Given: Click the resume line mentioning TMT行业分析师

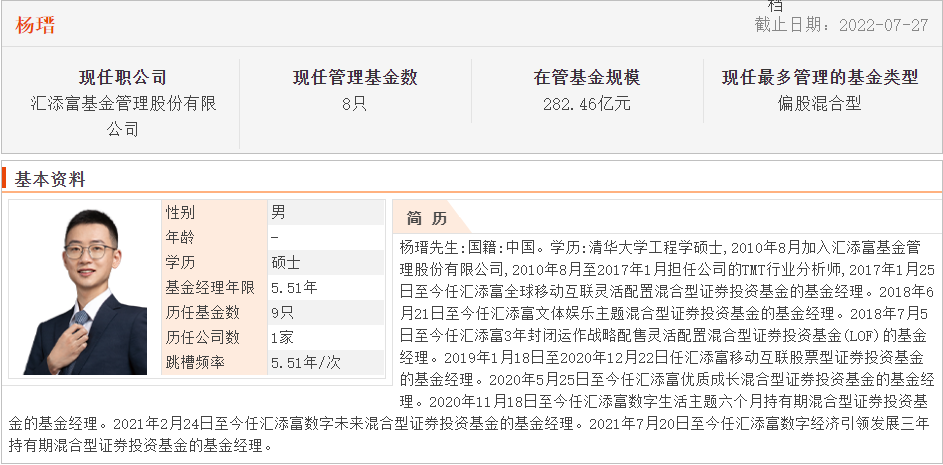Looking at the screenshot, I should click(x=668, y=269).
